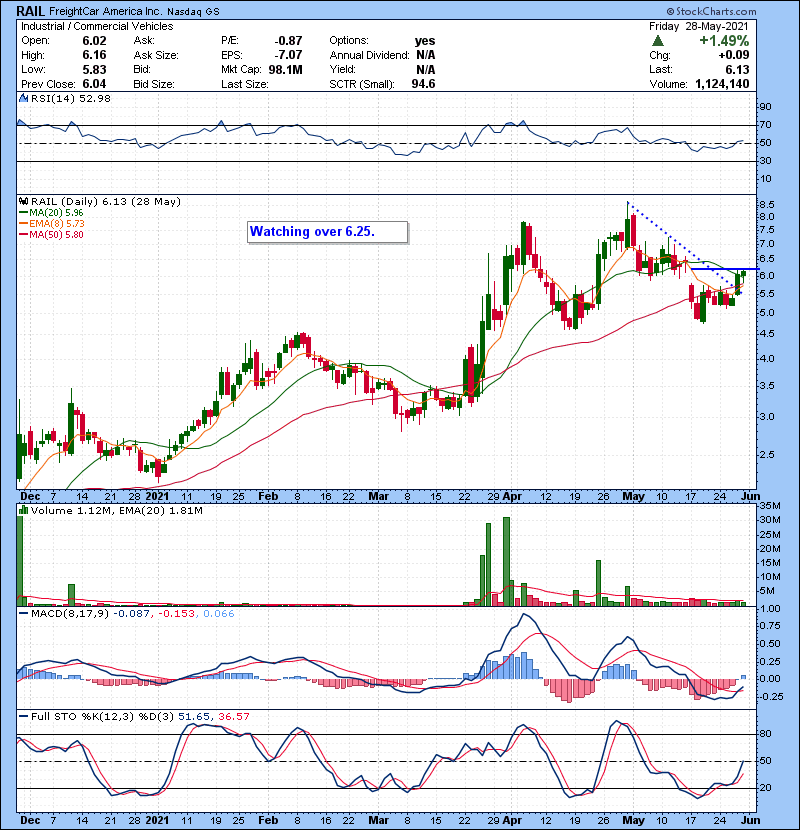Click the dotted blue descending trendline
The width and height of the screenshot is (800, 830).
(683, 248)
